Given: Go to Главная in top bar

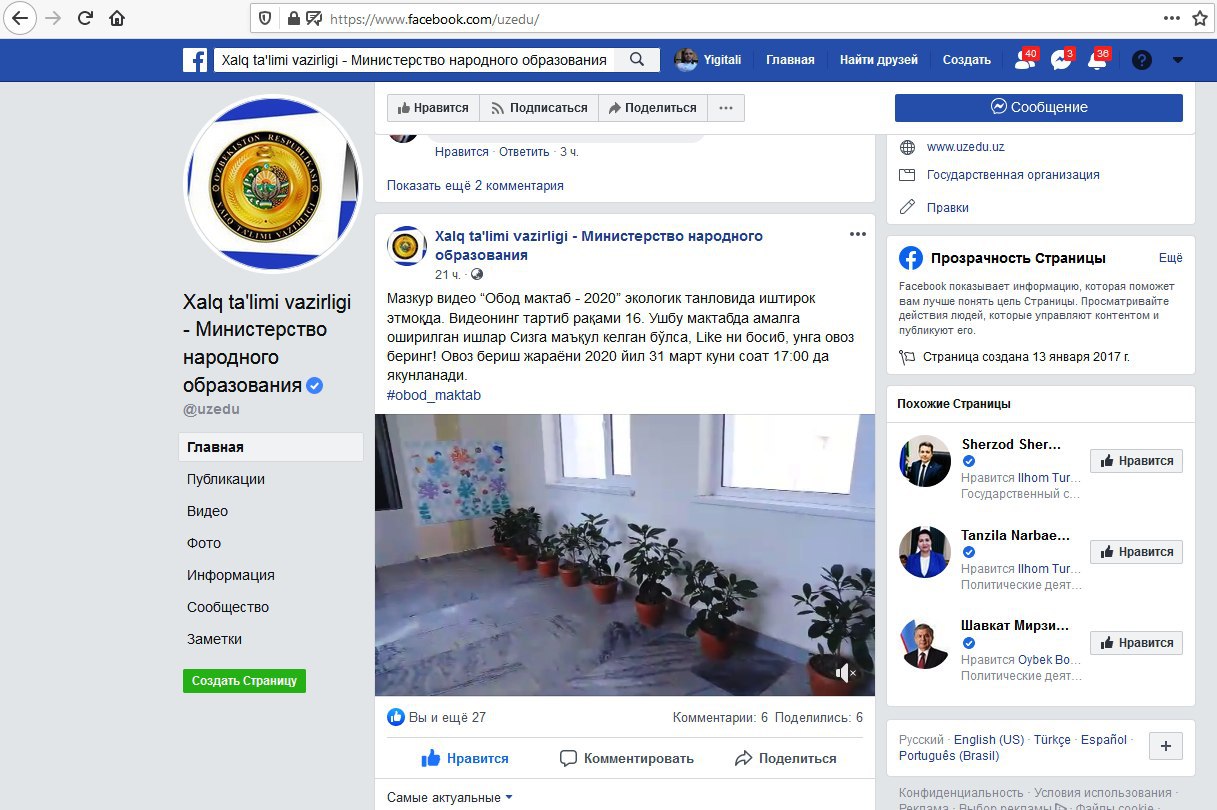Looking at the screenshot, I should pyautogui.click(x=790, y=60).
